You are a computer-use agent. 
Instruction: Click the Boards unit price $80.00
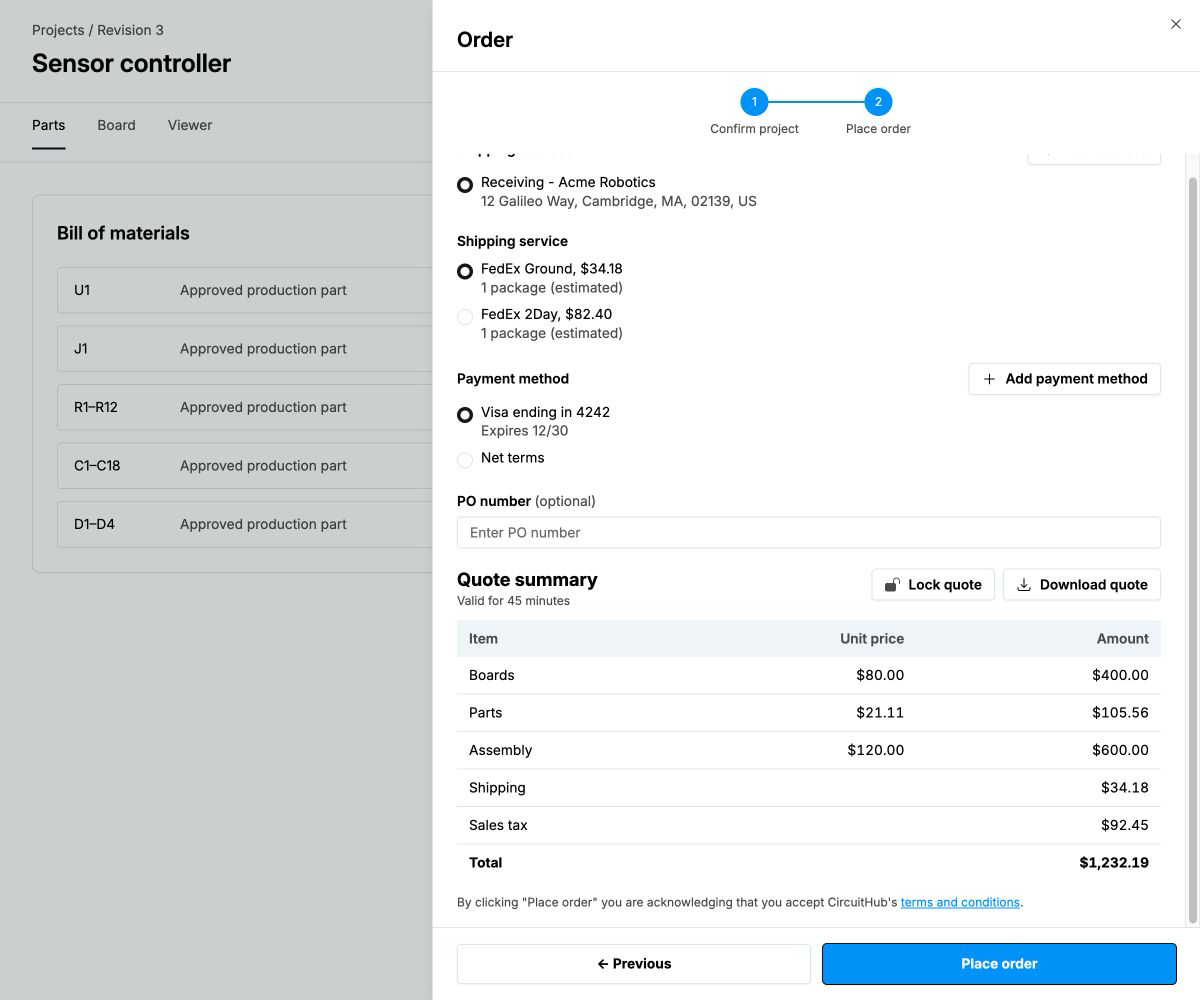[x=880, y=675]
